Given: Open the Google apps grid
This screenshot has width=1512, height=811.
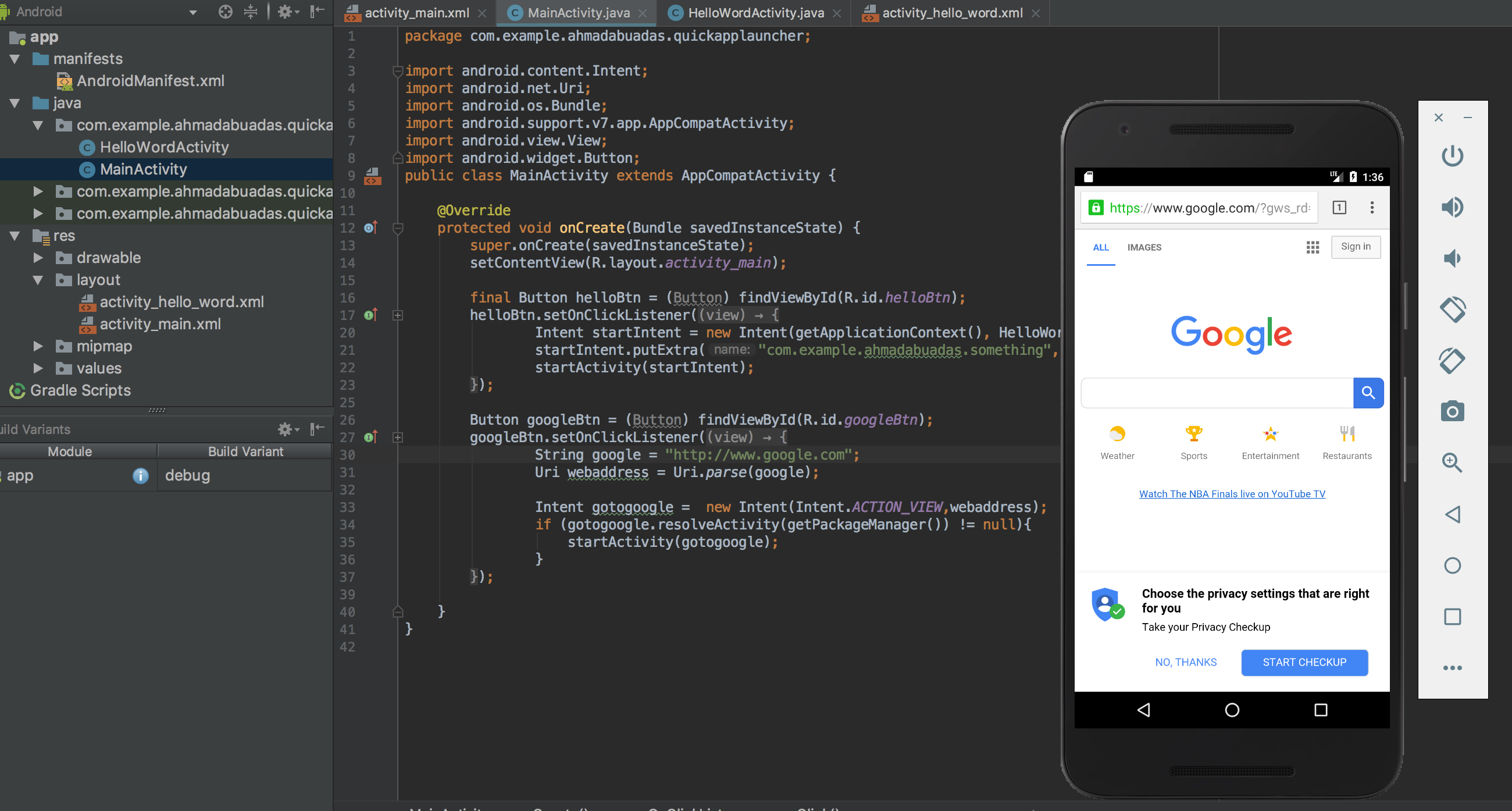Looking at the screenshot, I should pos(1313,247).
